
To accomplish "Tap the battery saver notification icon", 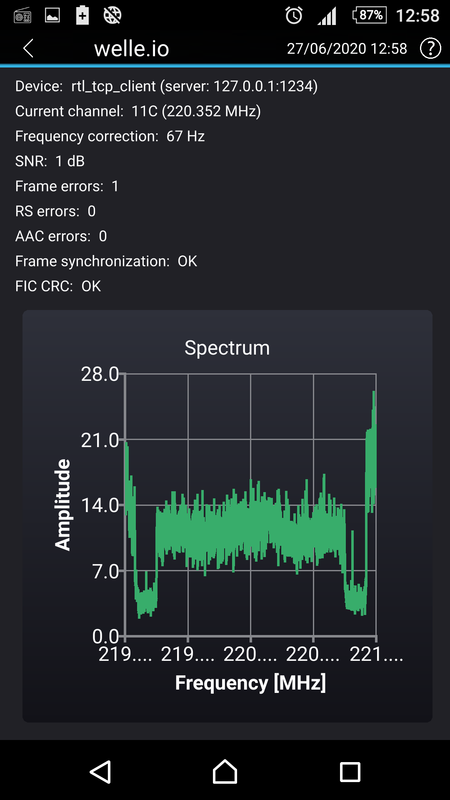I will [82, 16].
